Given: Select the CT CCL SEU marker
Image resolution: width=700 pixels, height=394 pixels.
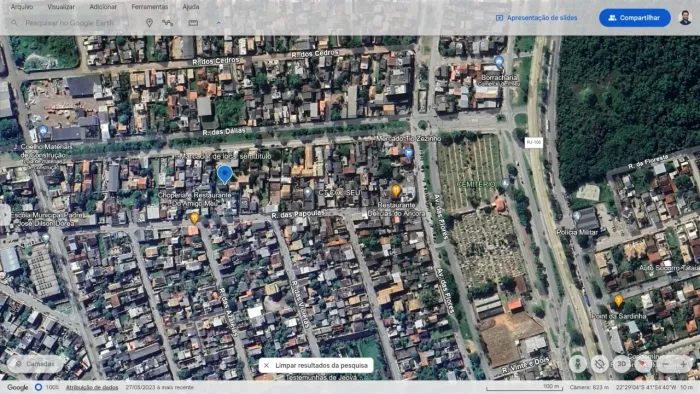Looking at the screenshot, I should (x=308, y=192).
